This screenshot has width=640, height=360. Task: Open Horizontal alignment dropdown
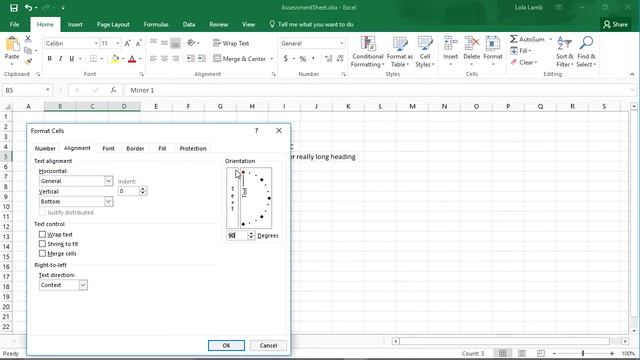pos(108,181)
